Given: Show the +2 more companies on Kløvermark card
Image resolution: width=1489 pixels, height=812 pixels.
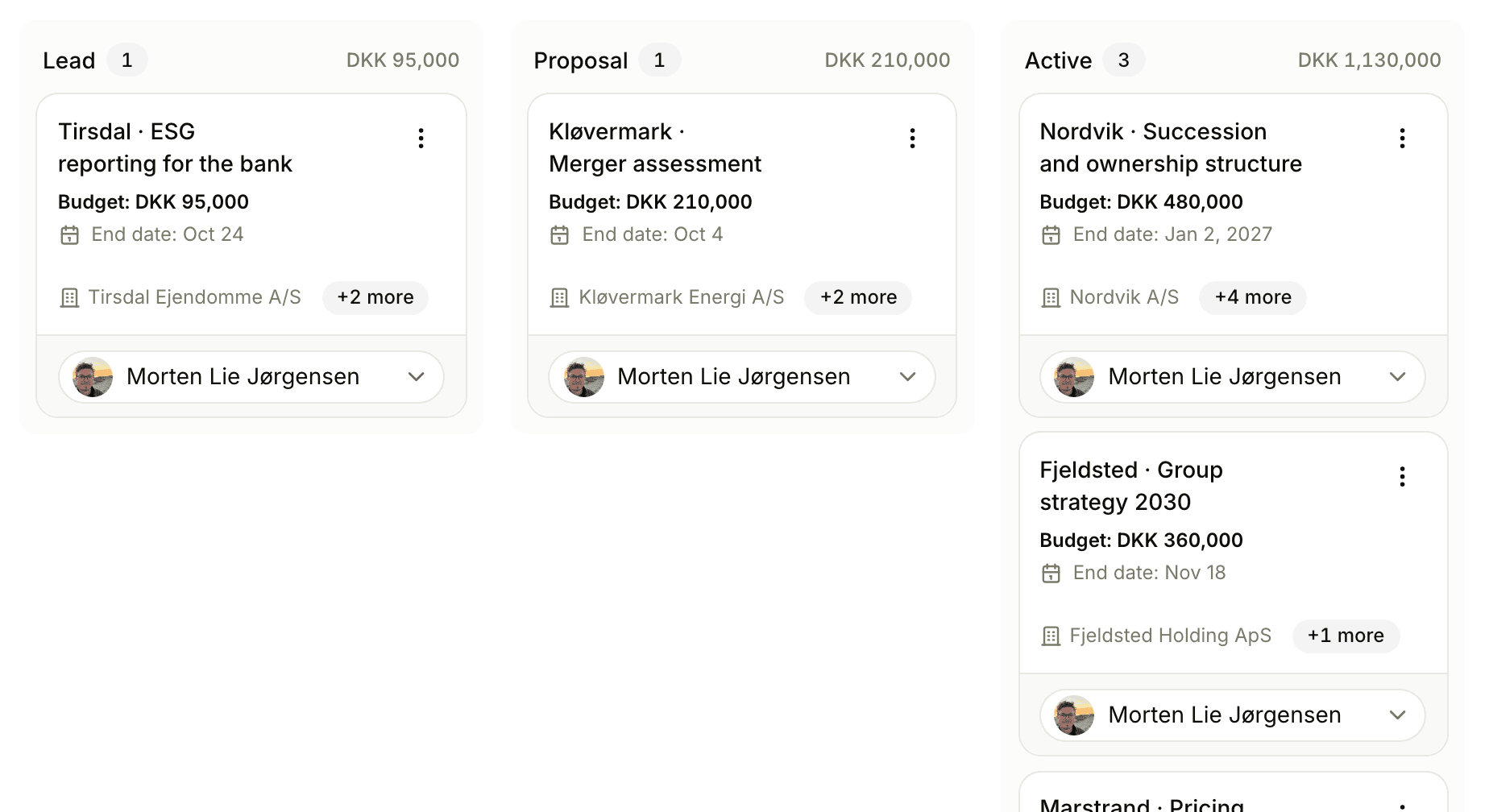Looking at the screenshot, I should click(858, 298).
